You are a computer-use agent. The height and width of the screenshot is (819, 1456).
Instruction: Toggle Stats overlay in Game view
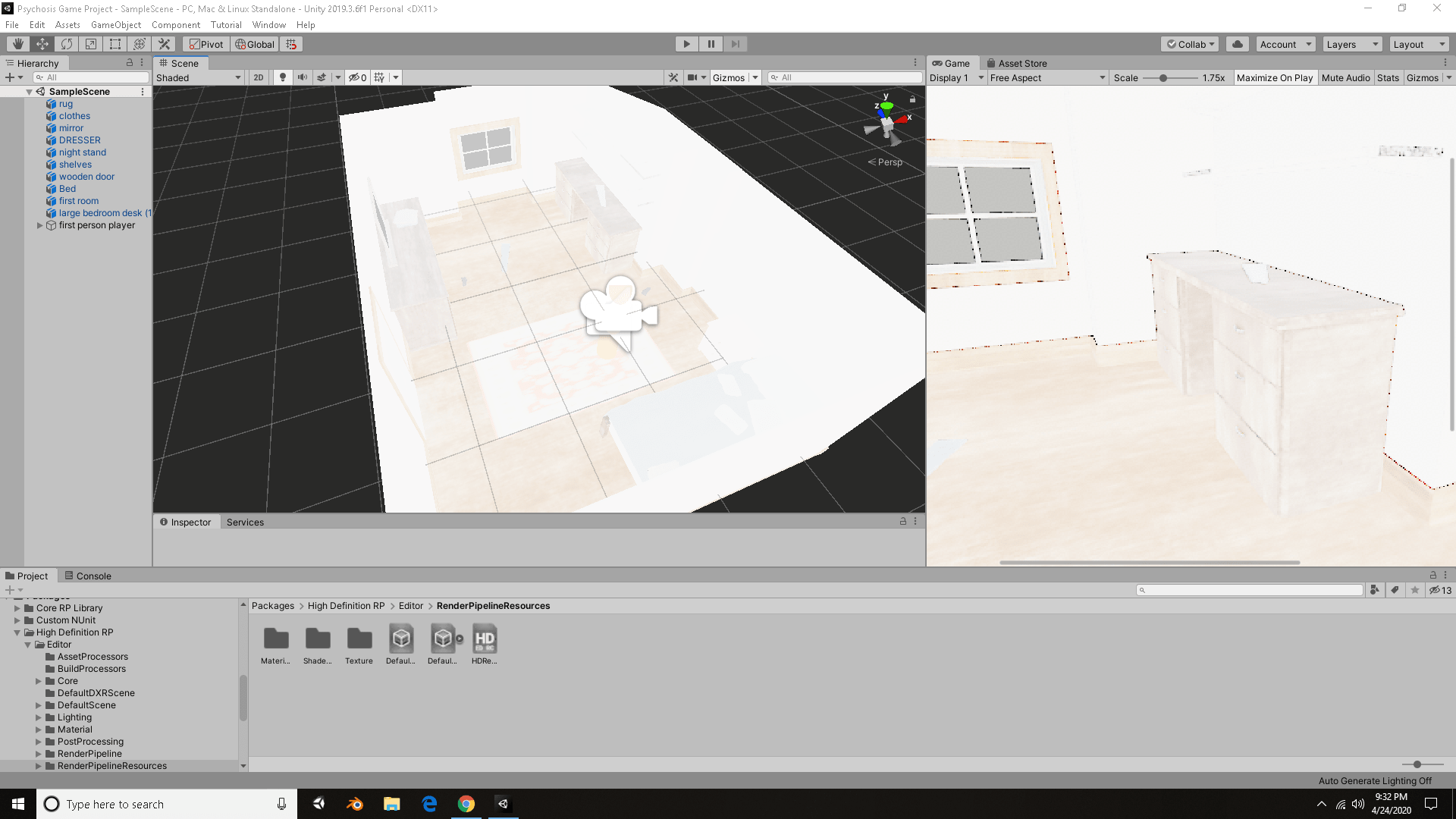(1388, 77)
